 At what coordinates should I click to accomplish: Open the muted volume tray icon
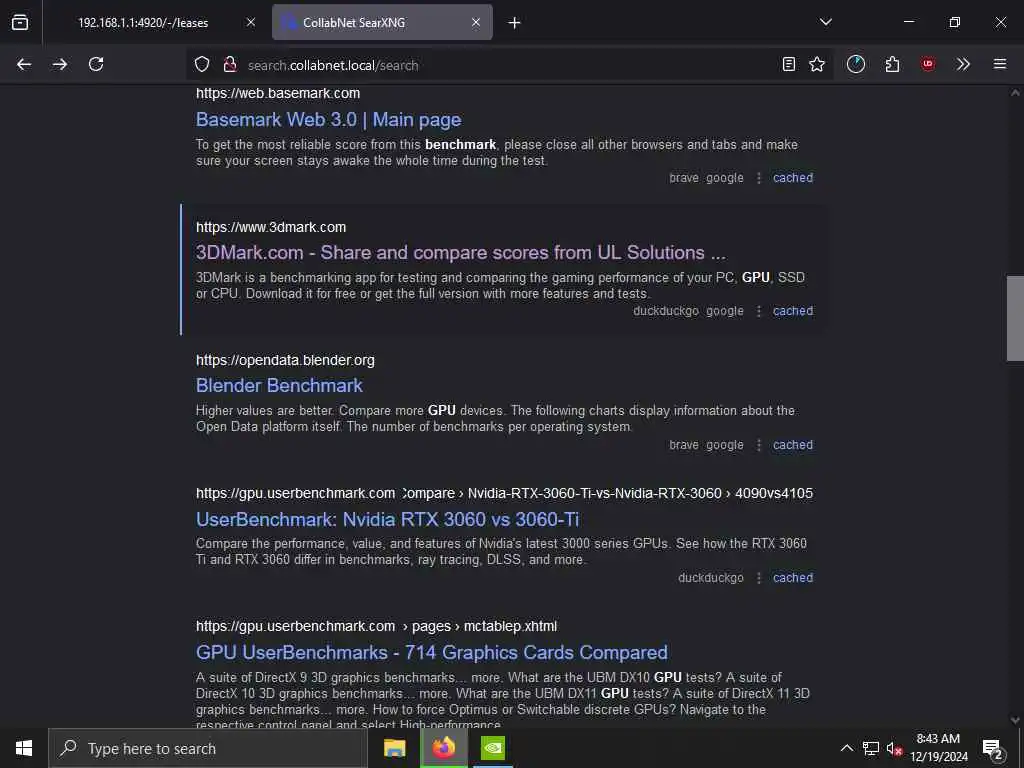coord(894,748)
